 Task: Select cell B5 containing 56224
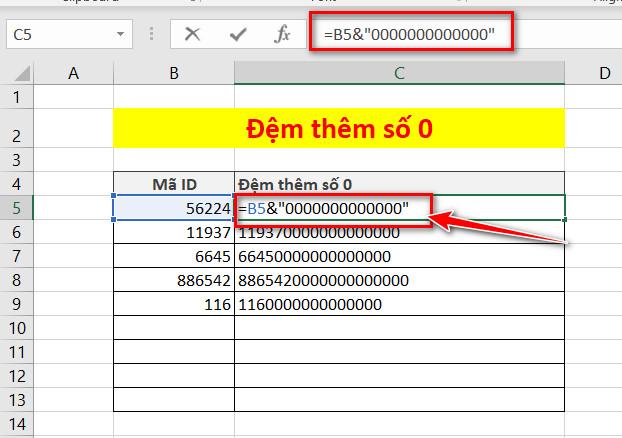click(x=174, y=208)
